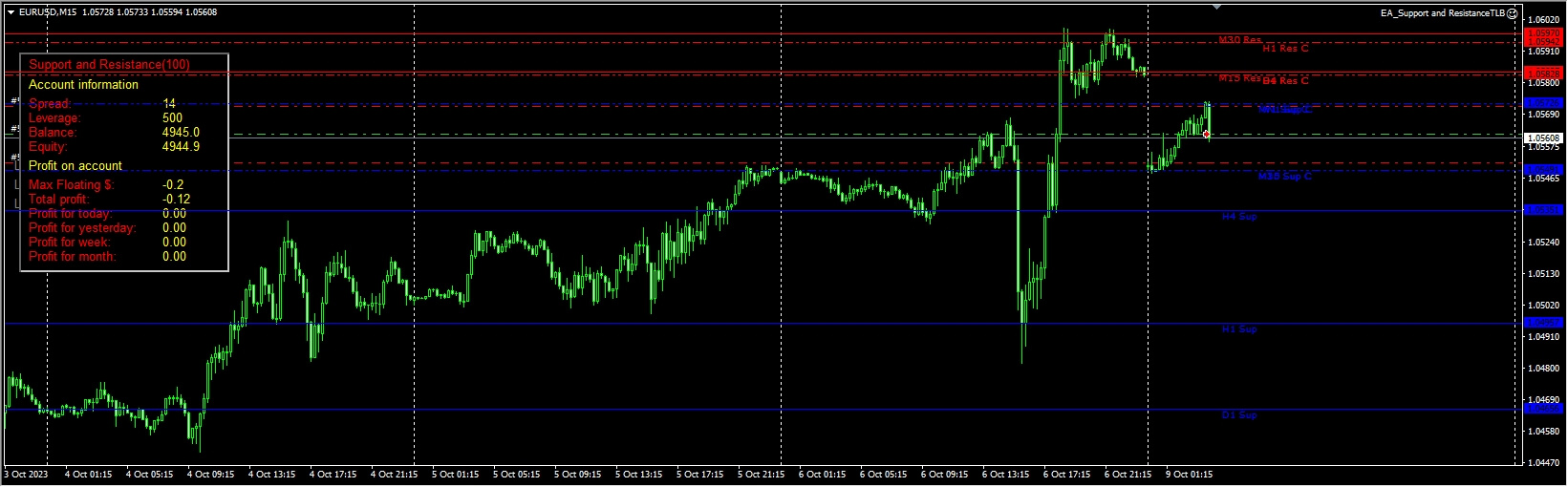
Task: Click the 1.05020 price scale label
Action: click(1544, 306)
